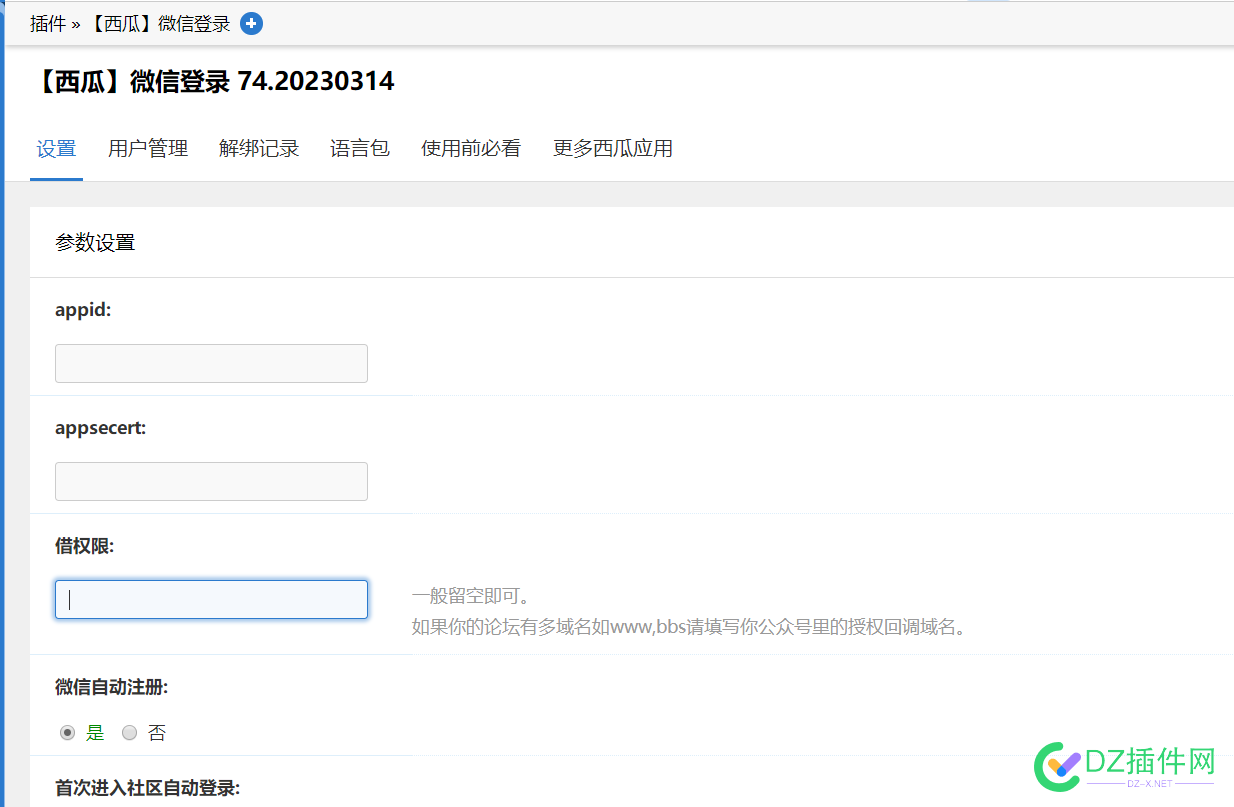Click the appid: label
The width and height of the screenshot is (1234, 807).
pyautogui.click(x=83, y=310)
